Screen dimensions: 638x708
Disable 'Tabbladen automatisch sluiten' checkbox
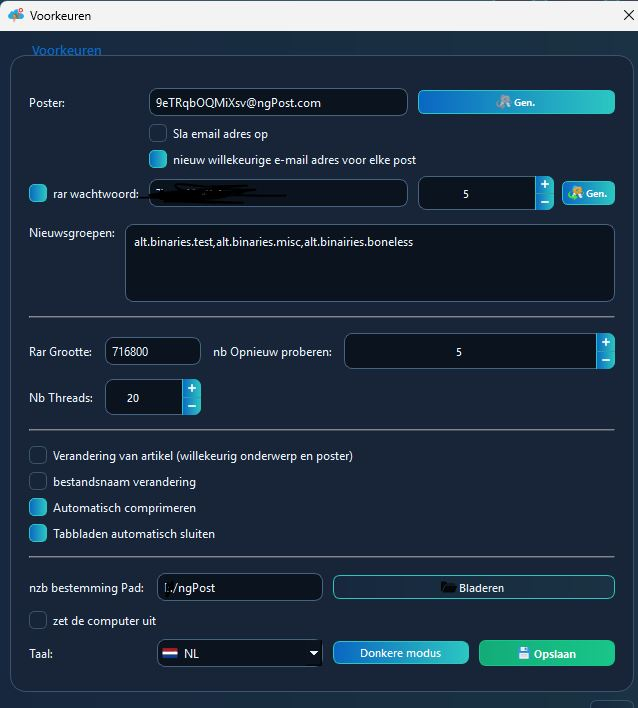(x=38, y=533)
